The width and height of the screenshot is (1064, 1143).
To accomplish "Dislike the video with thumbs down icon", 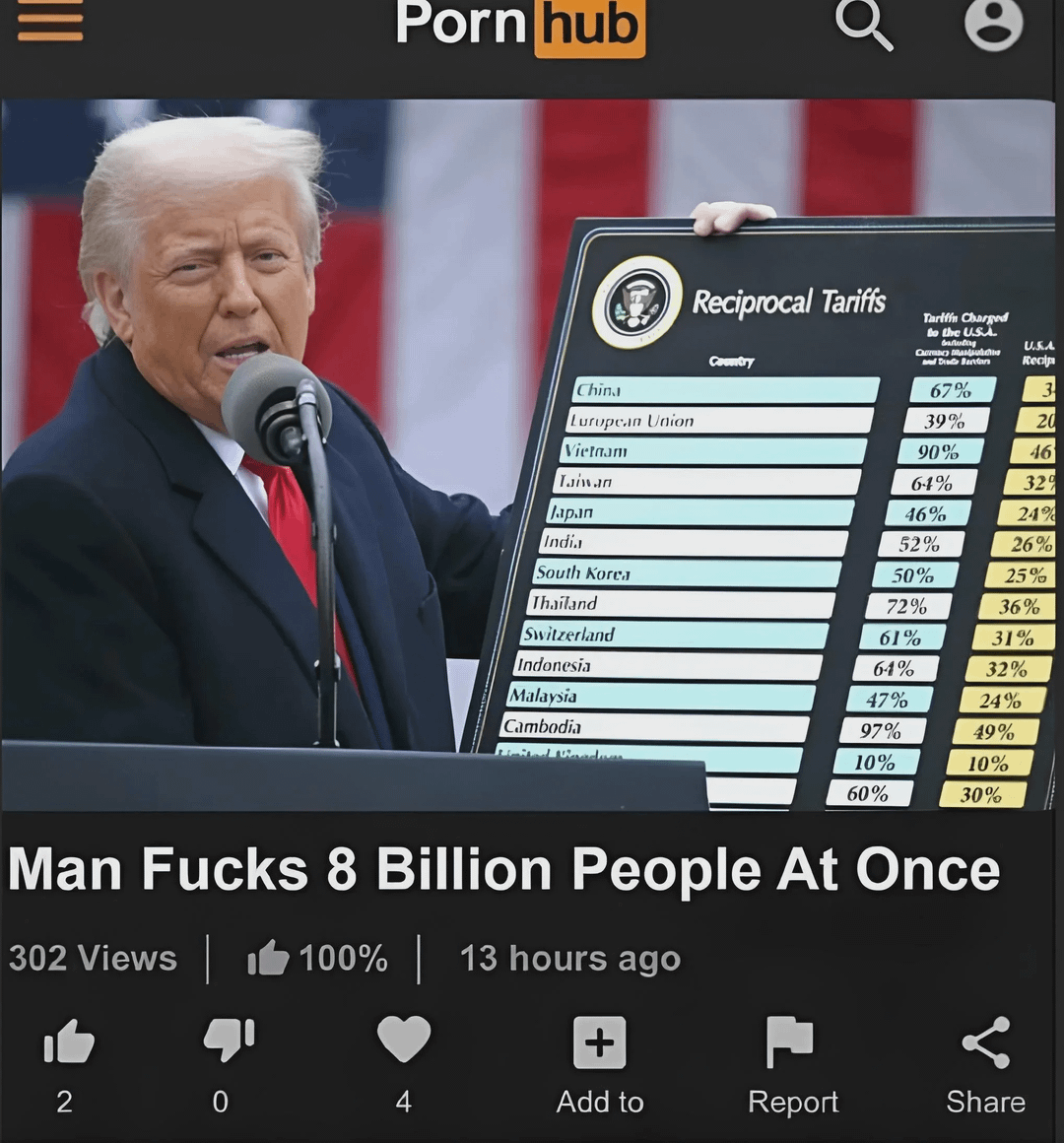I will (229, 1039).
